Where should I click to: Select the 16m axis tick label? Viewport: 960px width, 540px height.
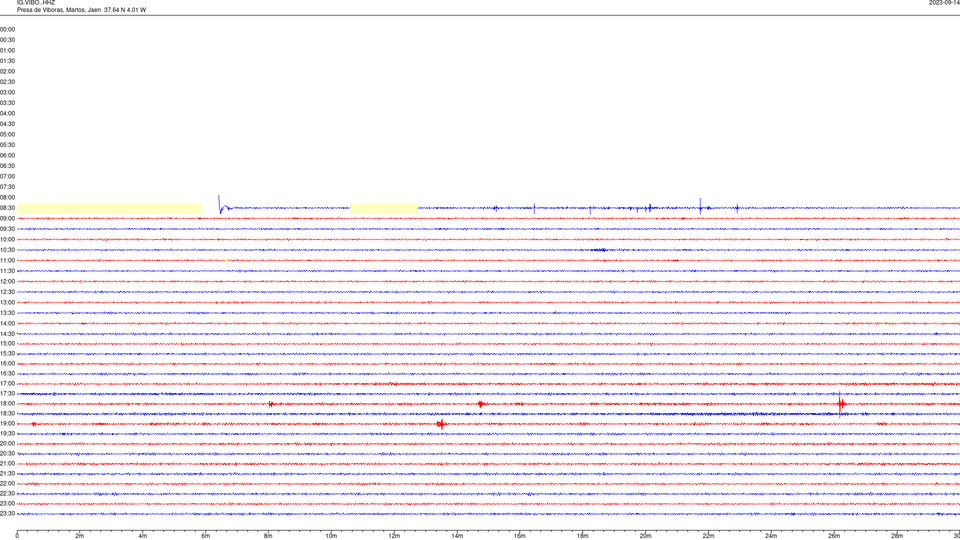[x=520, y=536]
